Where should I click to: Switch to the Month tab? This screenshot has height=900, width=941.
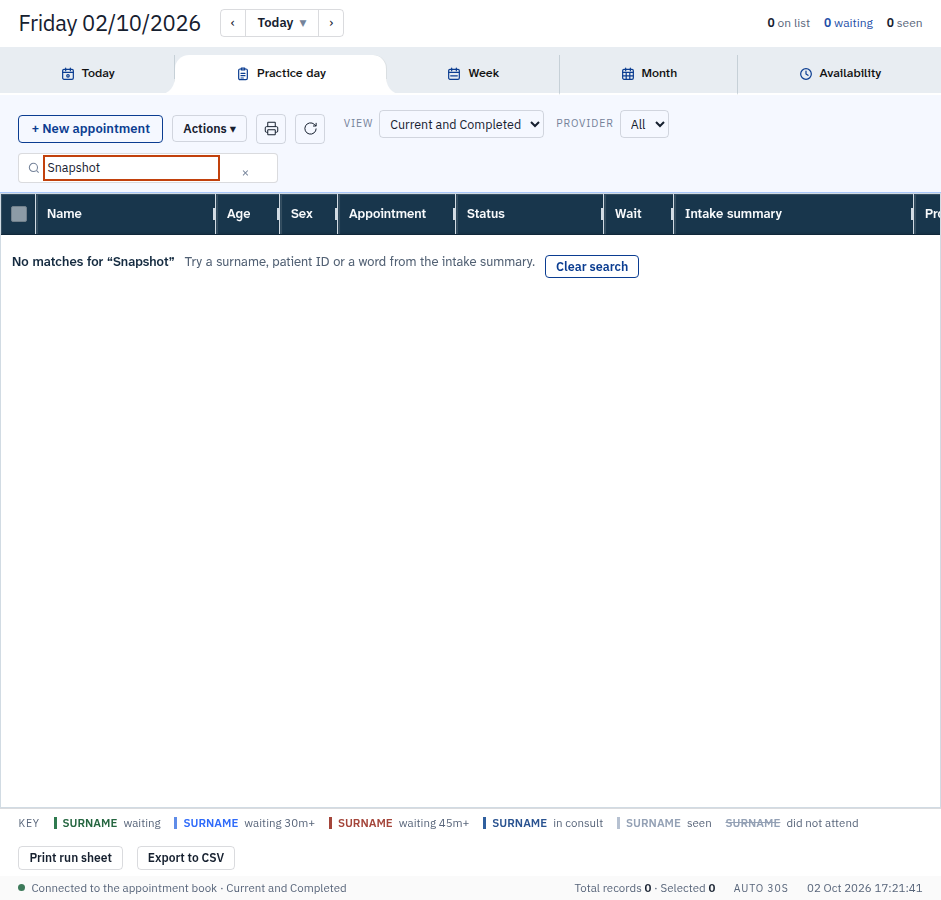(x=649, y=73)
